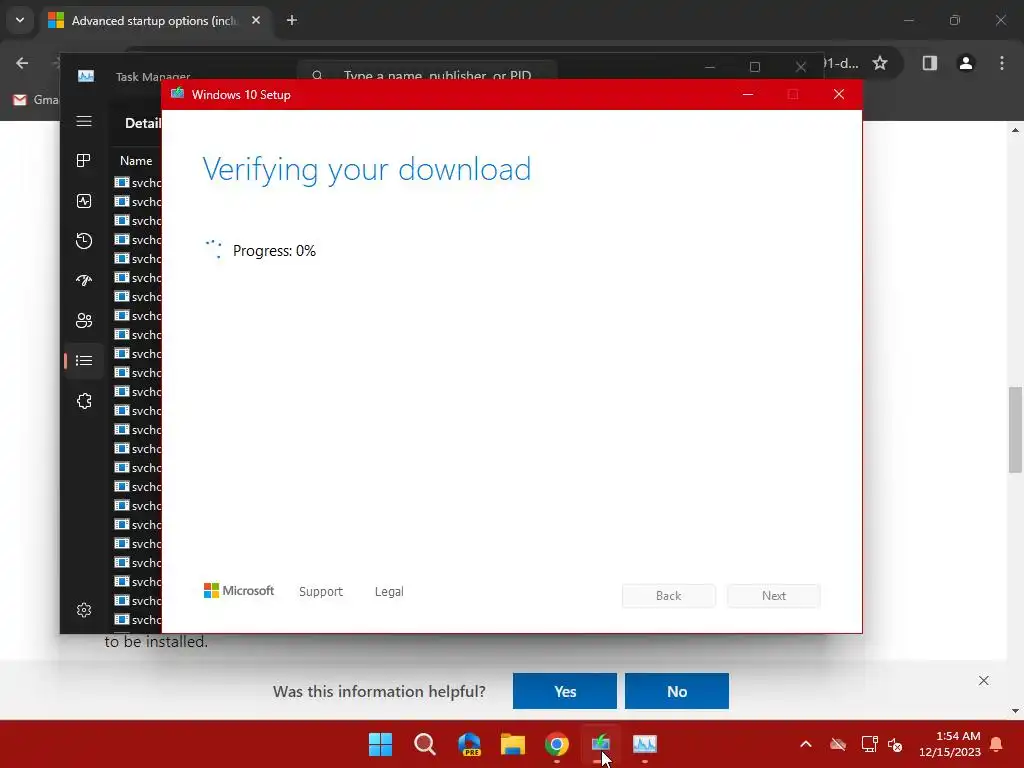Open notifications bell icon

coord(997,744)
